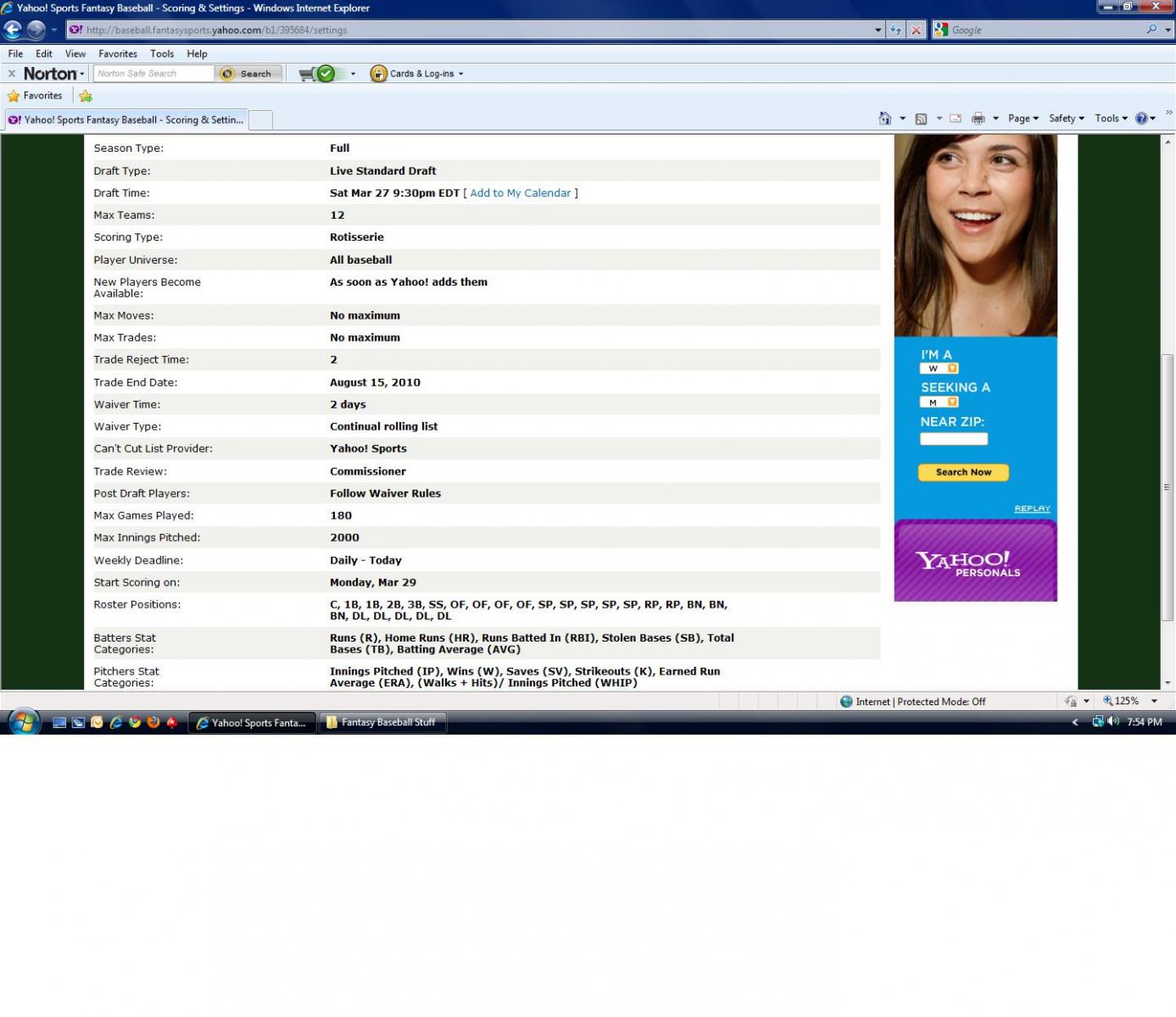
Task: Expand the address bar history dropdown
Action: 878,30
